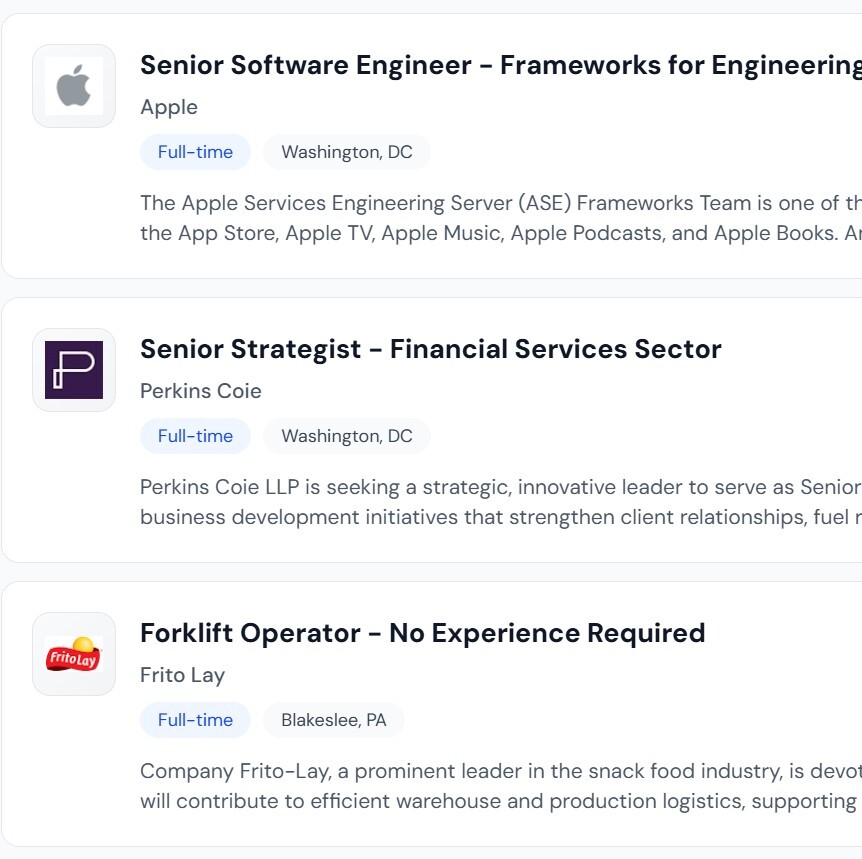This screenshot has height=859, width=862.
Task: Click the company name Apple below the job title
Action: point(168,107)
